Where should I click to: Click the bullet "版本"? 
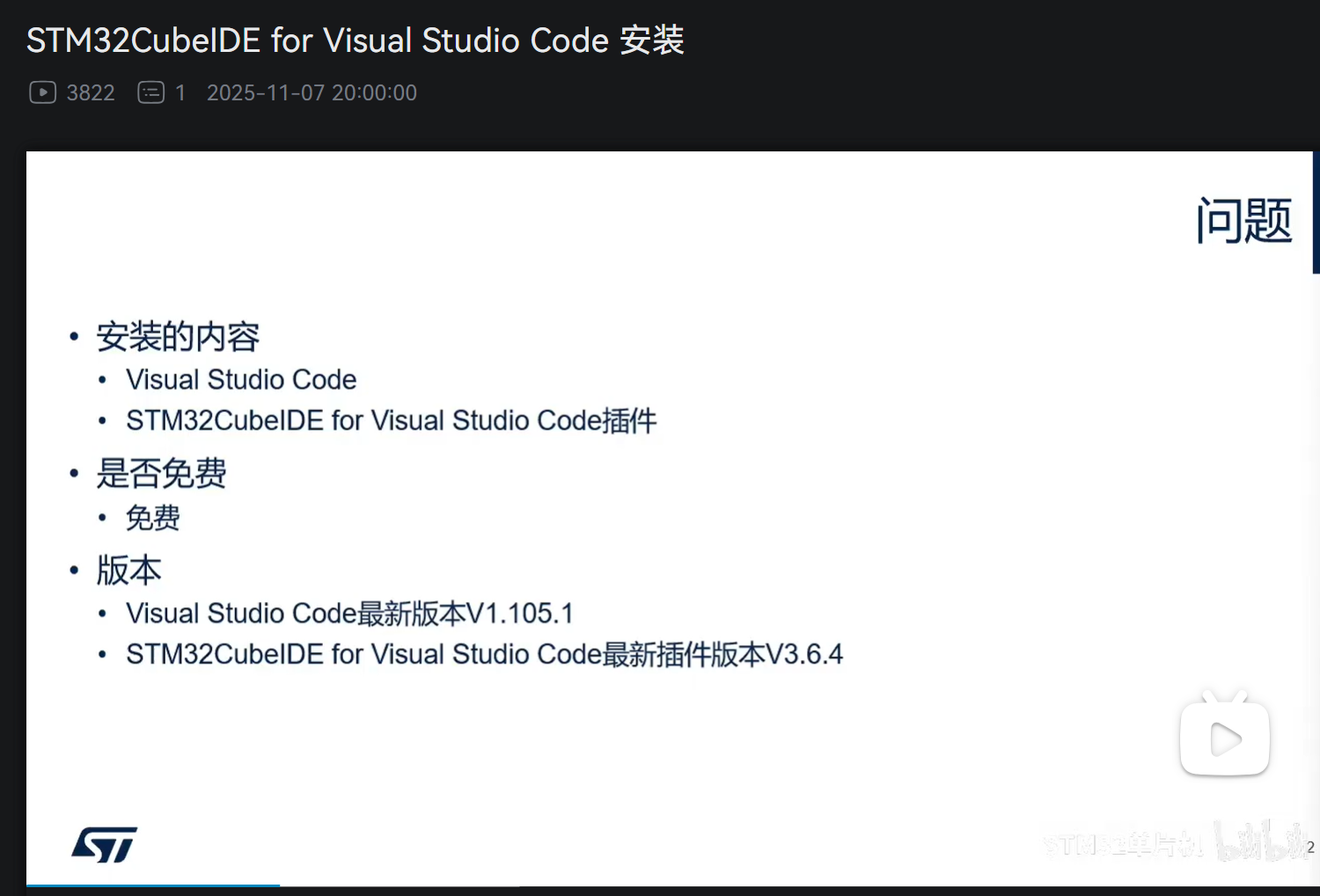click(x=128, y=570)
